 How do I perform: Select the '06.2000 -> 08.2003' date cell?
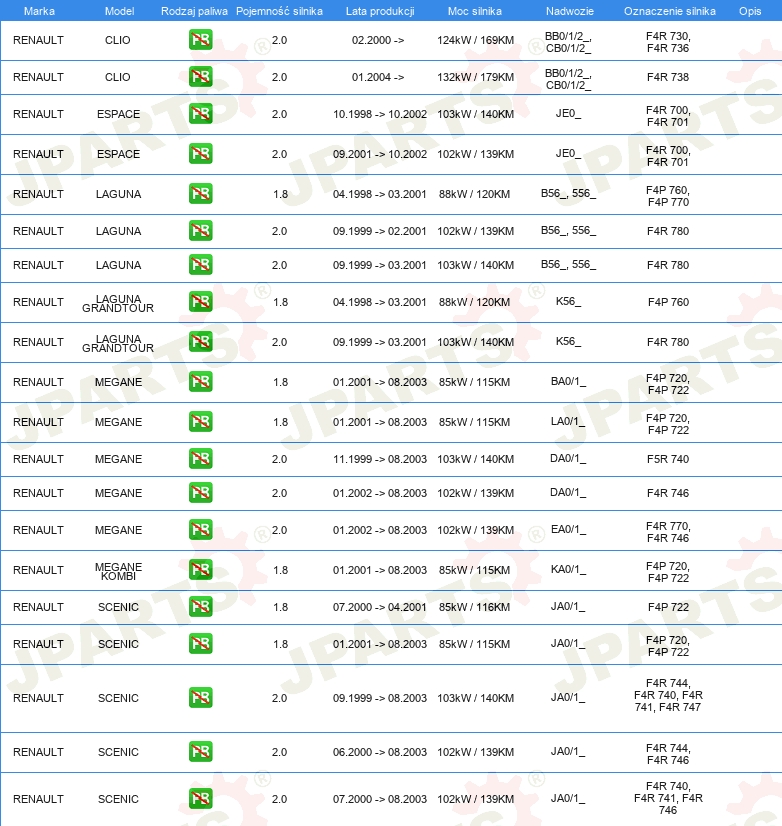coord(380,752)
